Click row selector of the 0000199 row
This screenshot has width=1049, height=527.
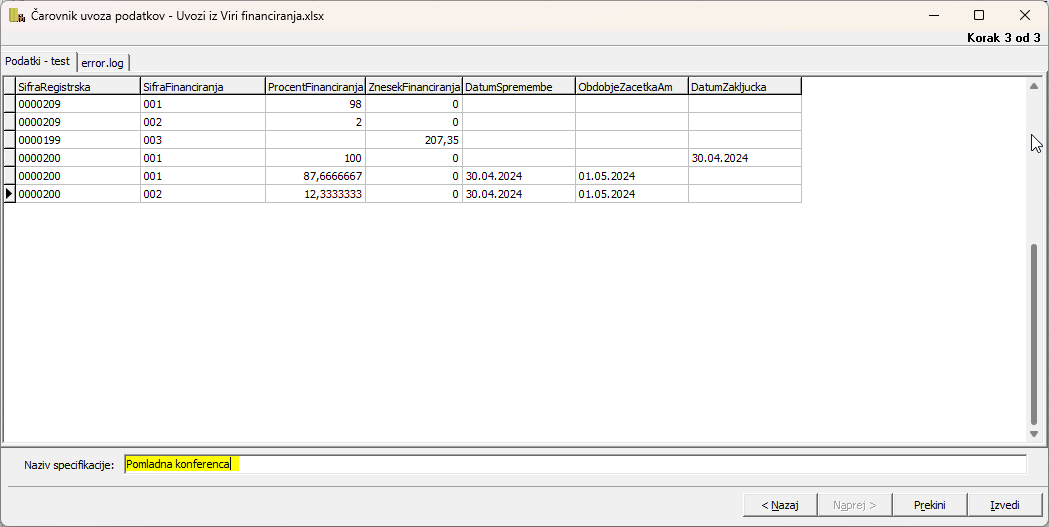pyautogui.click(x=9, y=140)
